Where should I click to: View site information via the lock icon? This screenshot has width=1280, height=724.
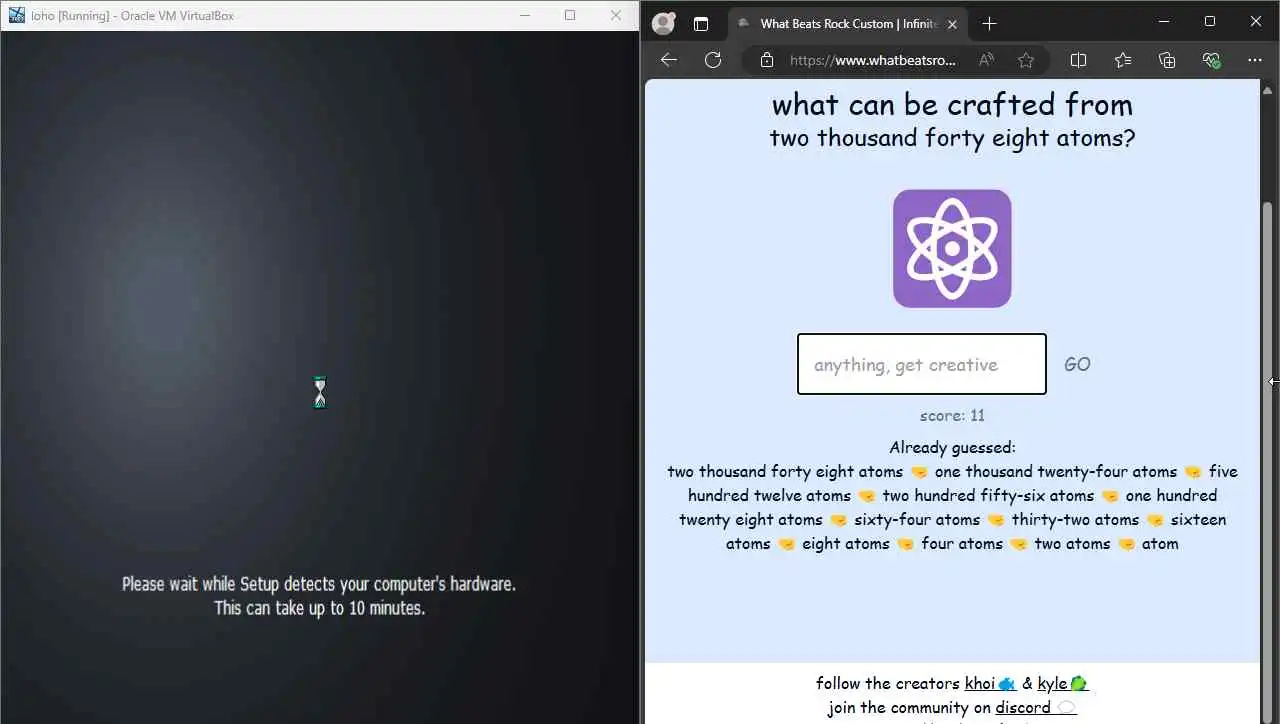pyautogui.click(x=767, y=60)
